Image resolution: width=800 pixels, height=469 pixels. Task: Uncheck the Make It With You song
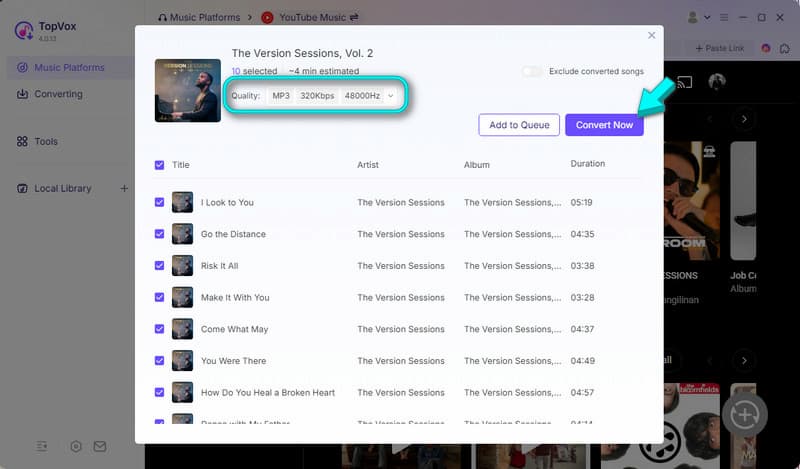(x=159, y=297)
